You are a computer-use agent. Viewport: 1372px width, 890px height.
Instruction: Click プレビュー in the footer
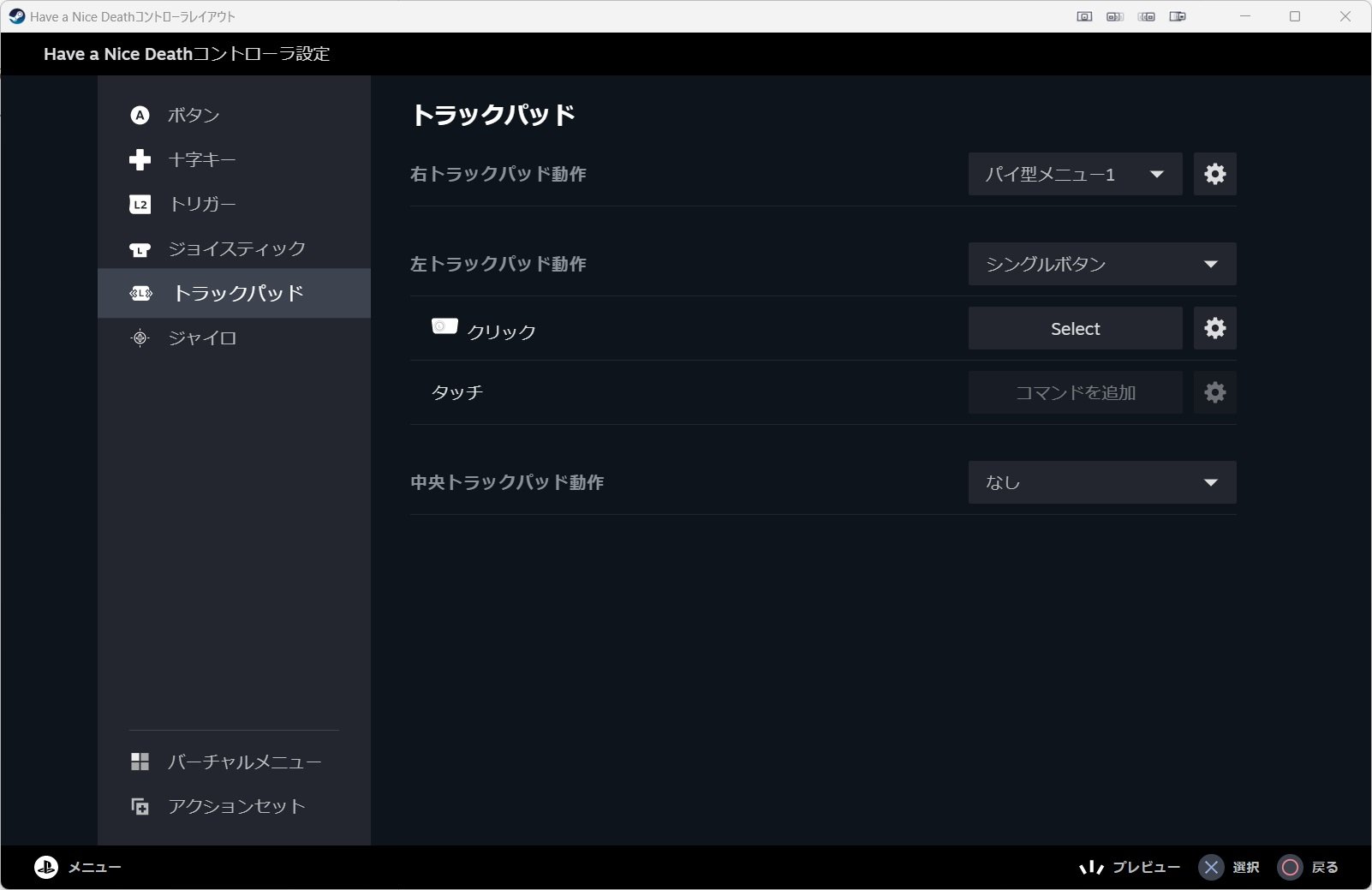1146,868
